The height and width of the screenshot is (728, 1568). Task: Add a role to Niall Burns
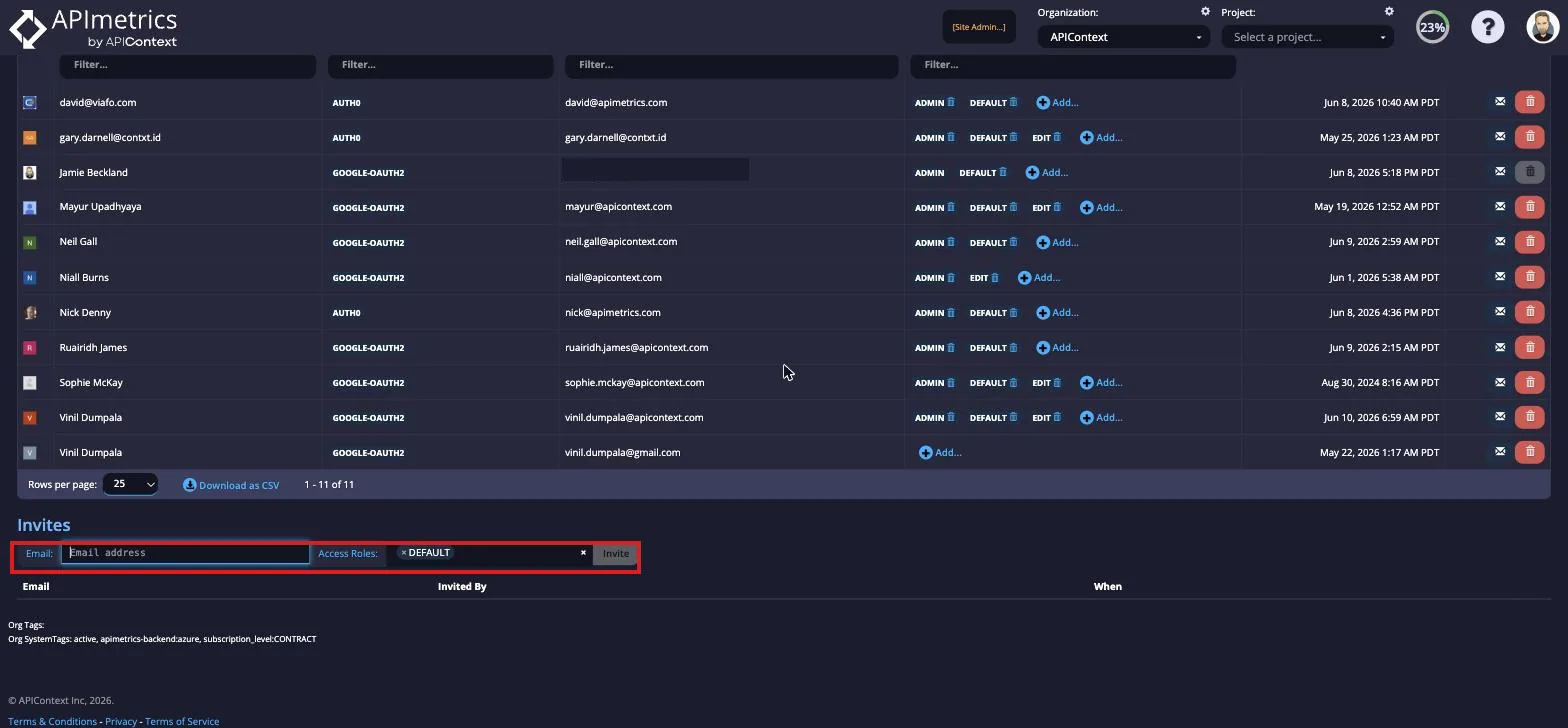1039,277
